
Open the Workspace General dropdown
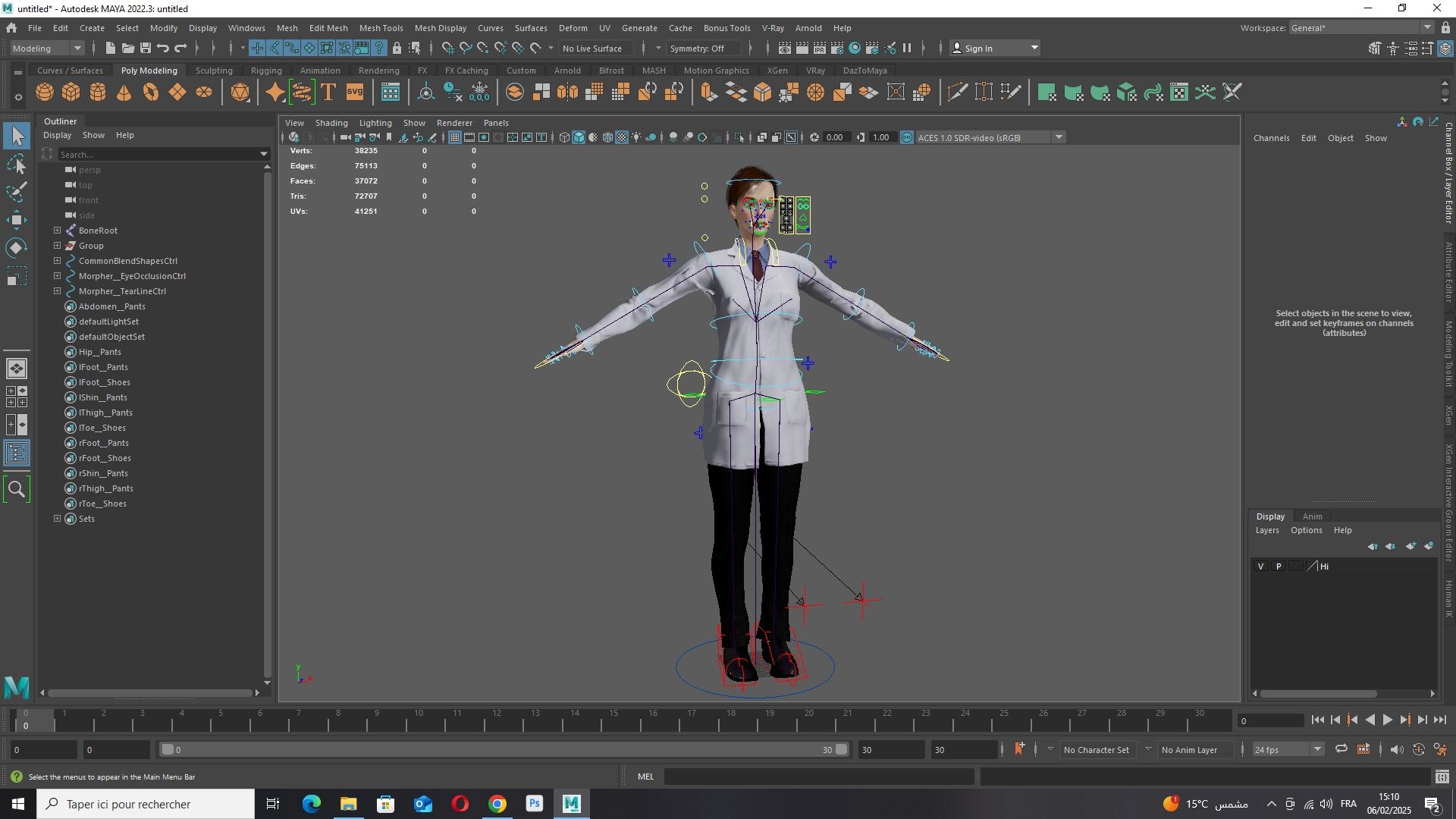tap(1361, 28)
